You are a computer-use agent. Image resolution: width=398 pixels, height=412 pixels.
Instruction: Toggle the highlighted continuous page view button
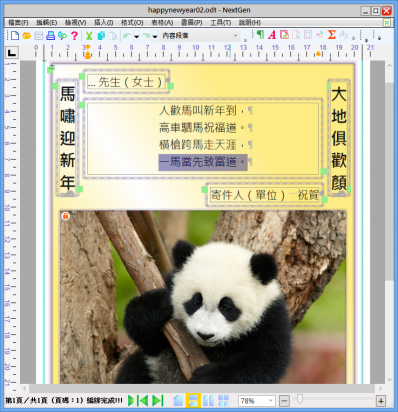193,400
